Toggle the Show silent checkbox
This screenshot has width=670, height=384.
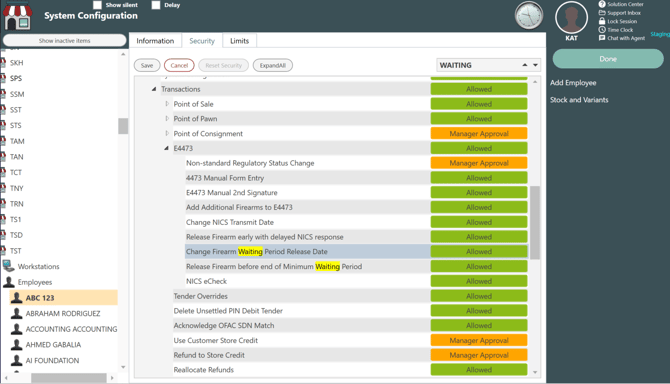click(x=97, y=5)
